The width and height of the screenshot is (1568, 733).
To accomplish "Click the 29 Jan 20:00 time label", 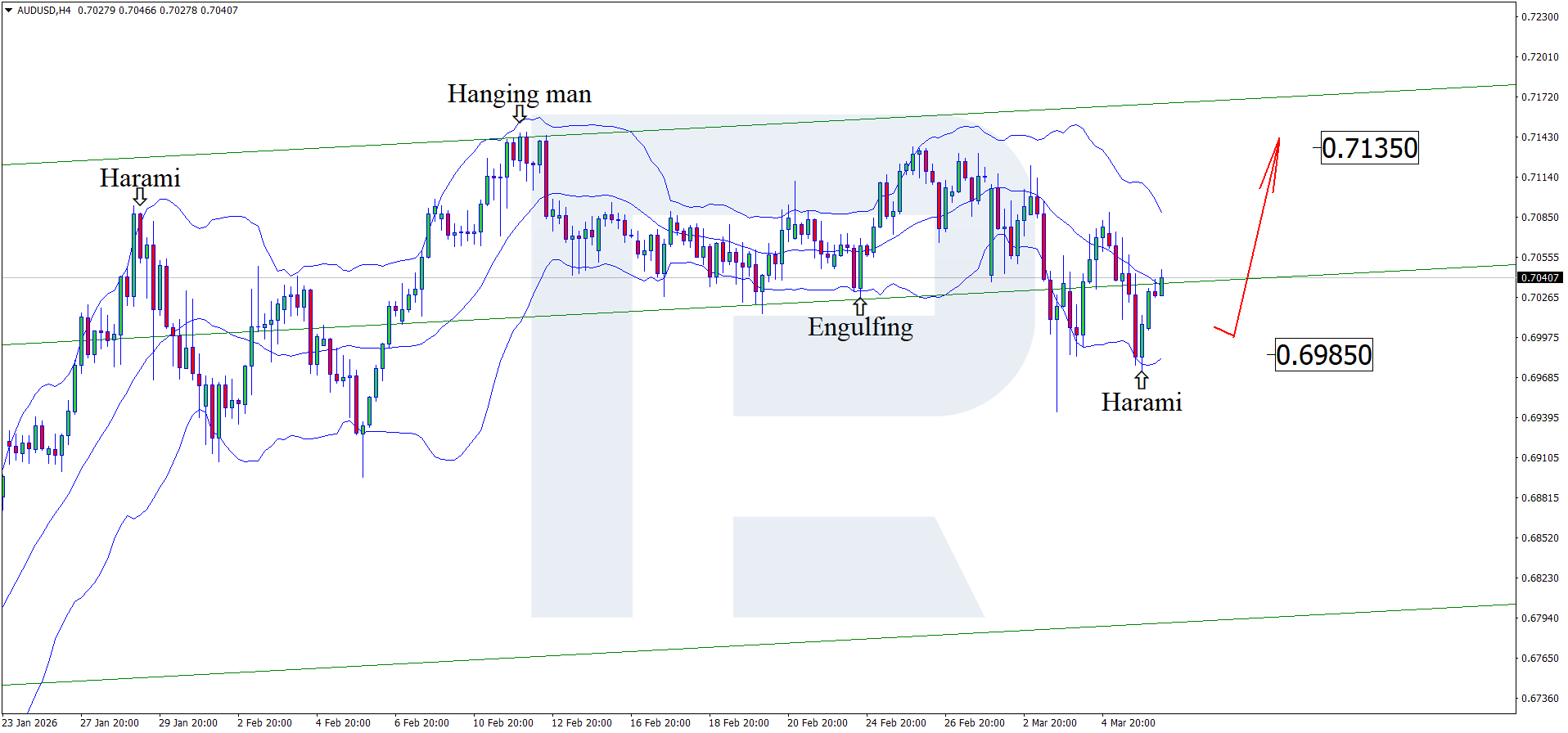I will (188, 723).
